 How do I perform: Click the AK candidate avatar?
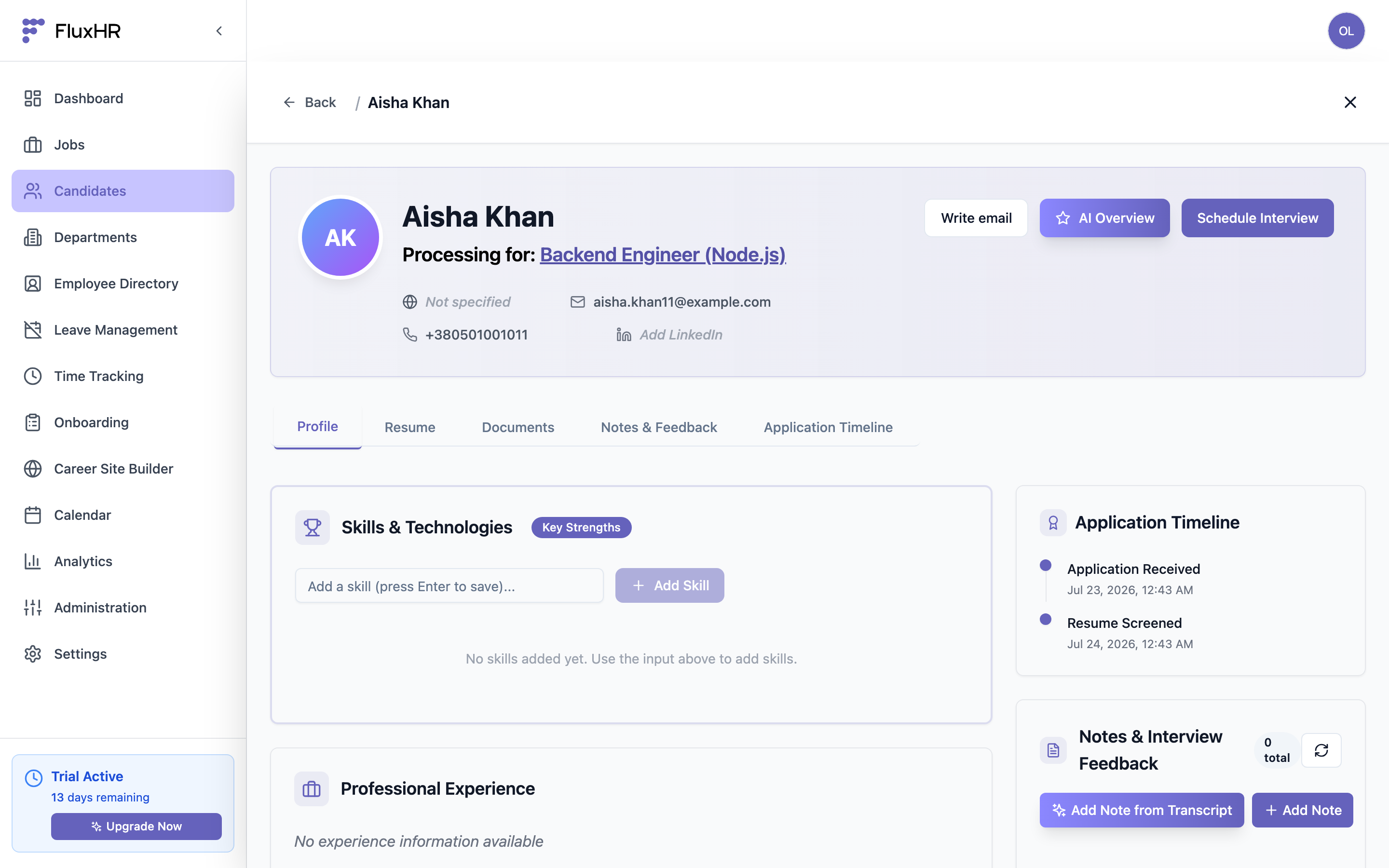340,237
